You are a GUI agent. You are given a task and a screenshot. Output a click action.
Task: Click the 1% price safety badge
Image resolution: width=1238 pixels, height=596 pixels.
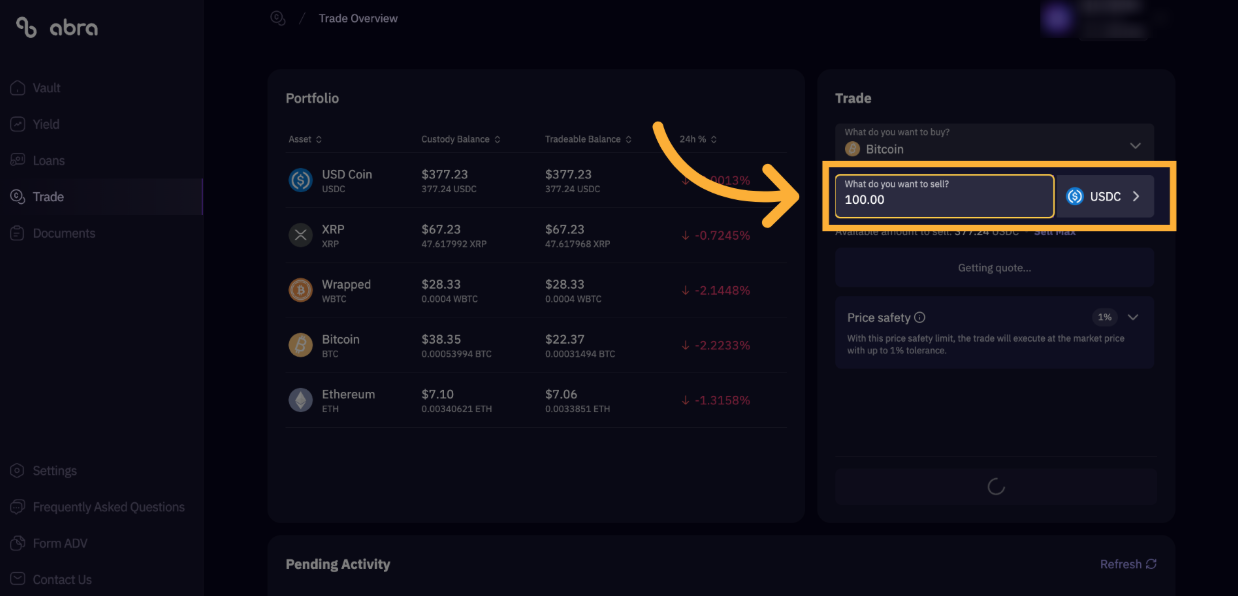[1104, 317]
